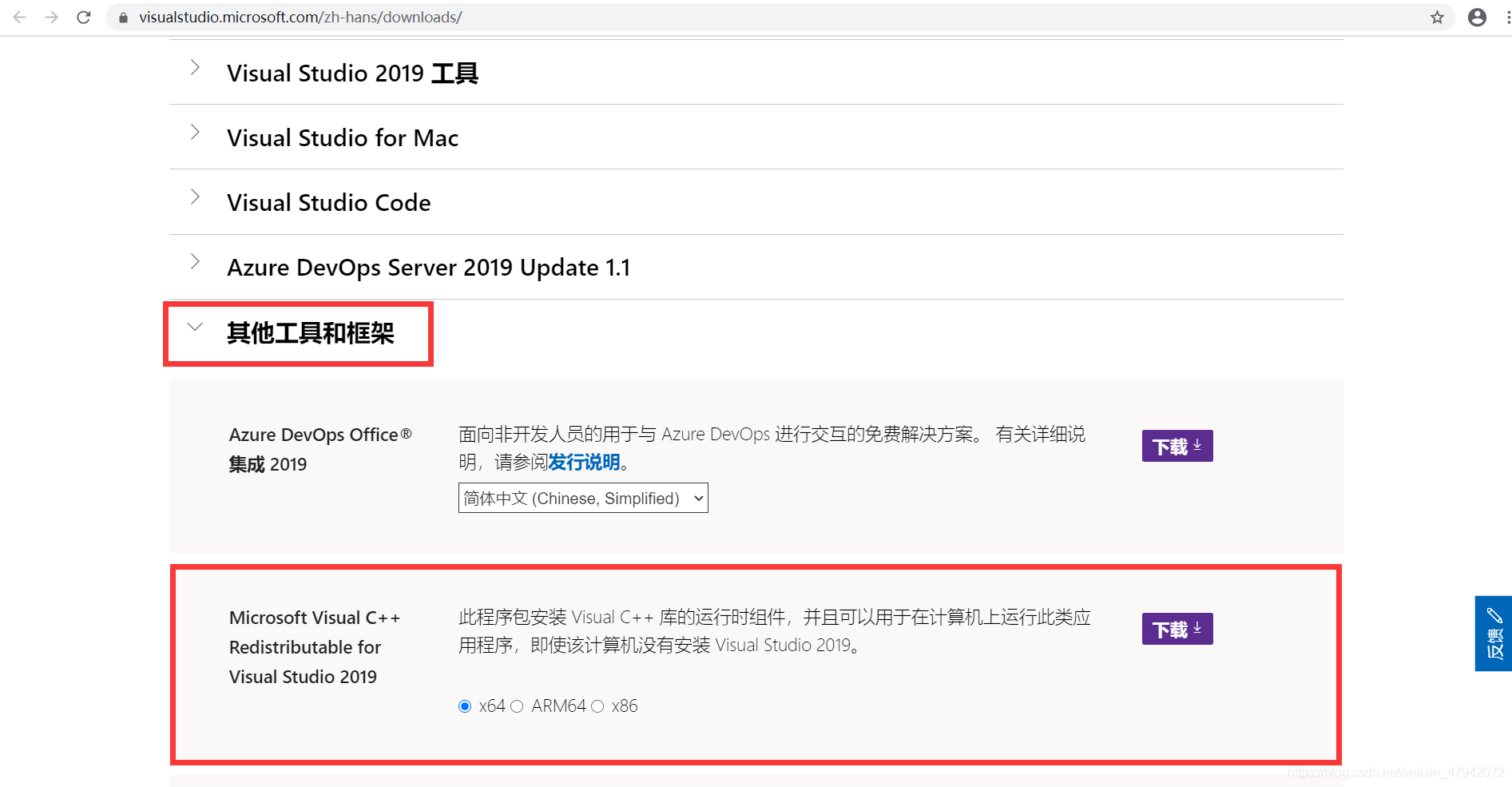Click the padlock site info icon
Viewport: 1512px width, 787px height.
pos(123,18)
